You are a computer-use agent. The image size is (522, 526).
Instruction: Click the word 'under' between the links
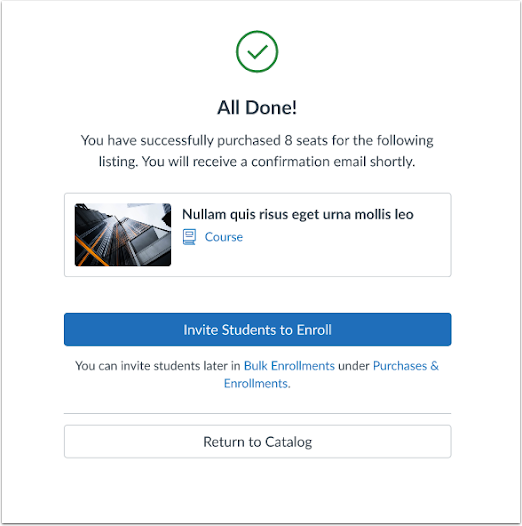[354, 366]
